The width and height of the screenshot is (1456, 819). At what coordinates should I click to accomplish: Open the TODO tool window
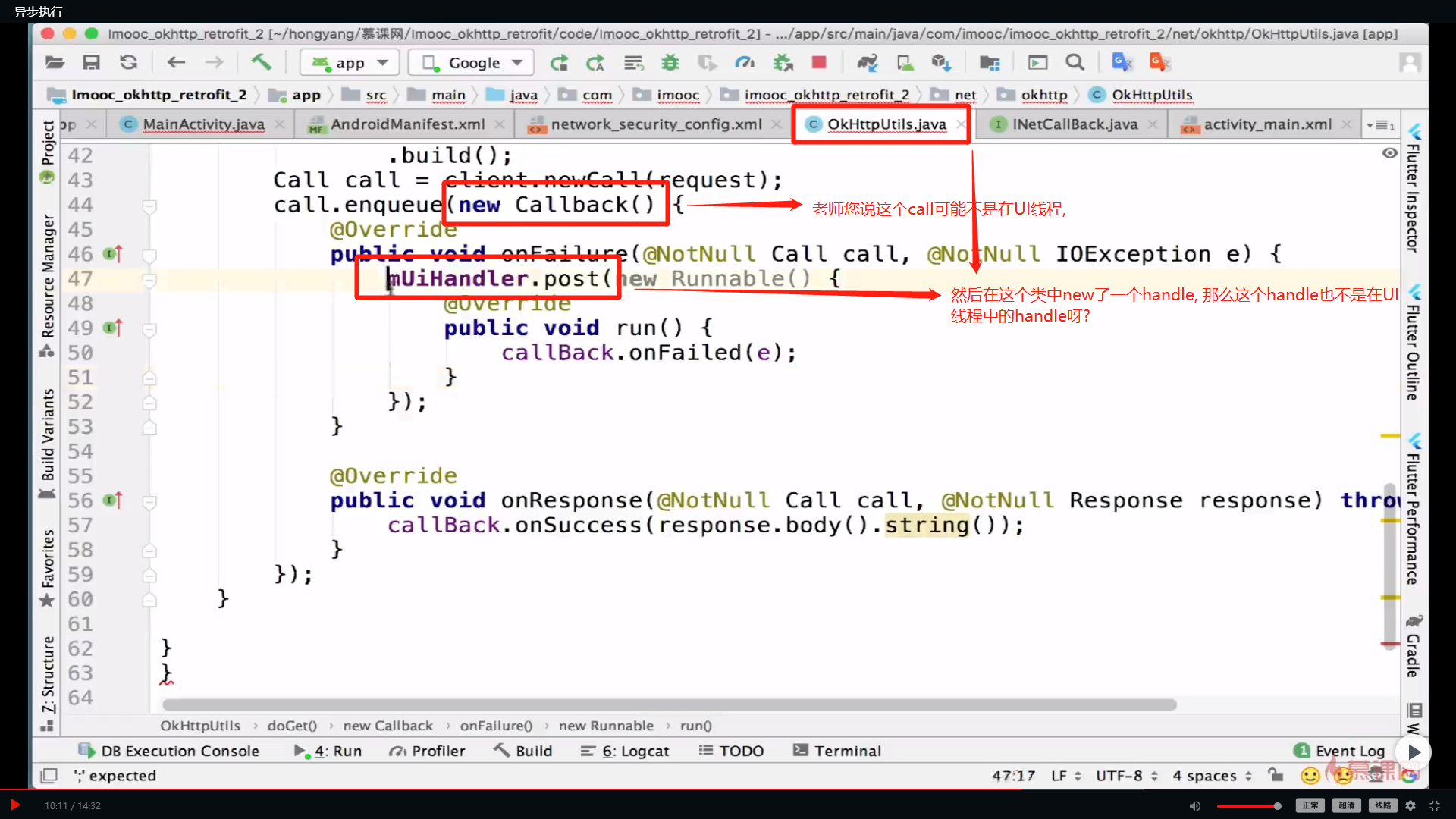731,751
